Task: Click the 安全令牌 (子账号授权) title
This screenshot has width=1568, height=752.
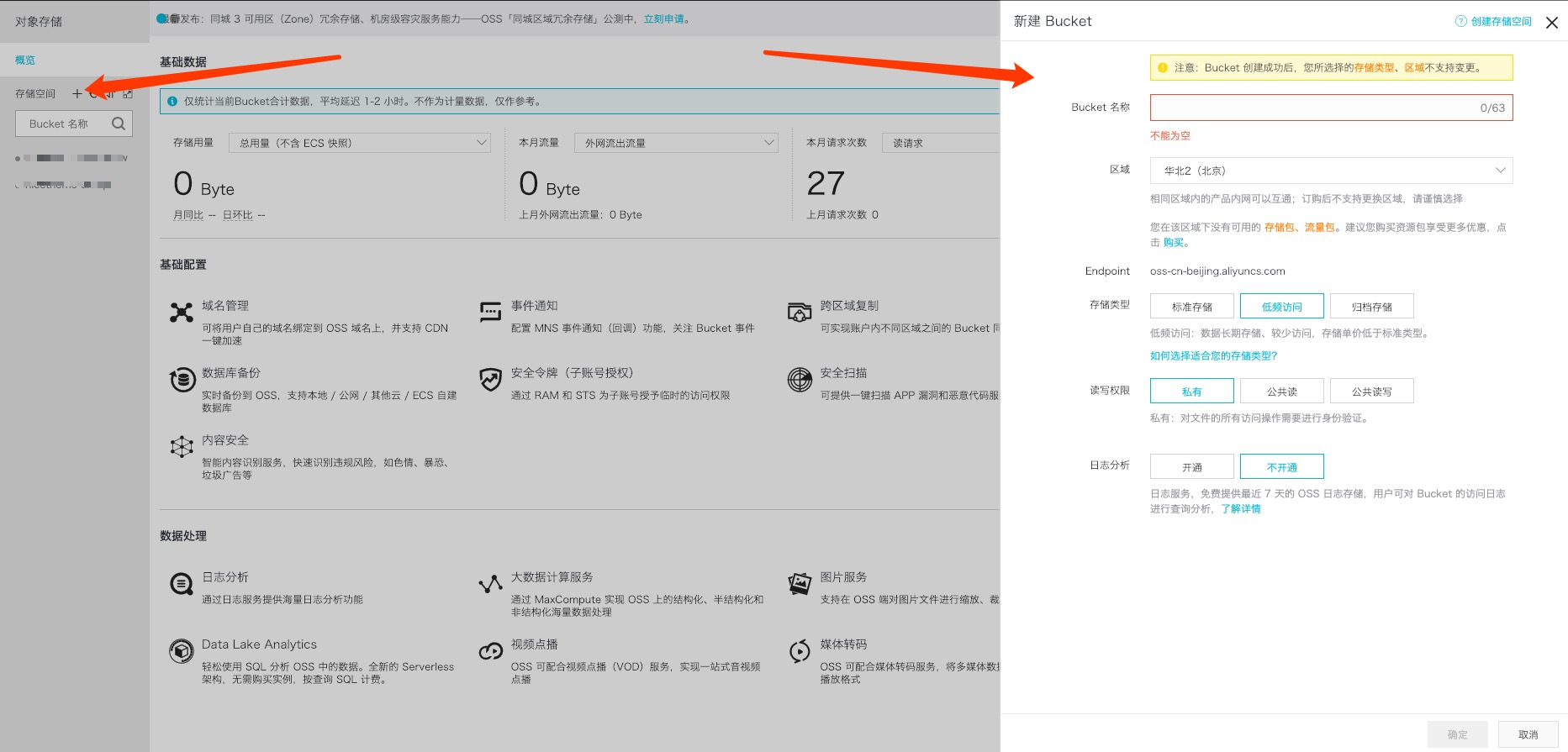Action: pyautogui.click(x=572, y=373)
